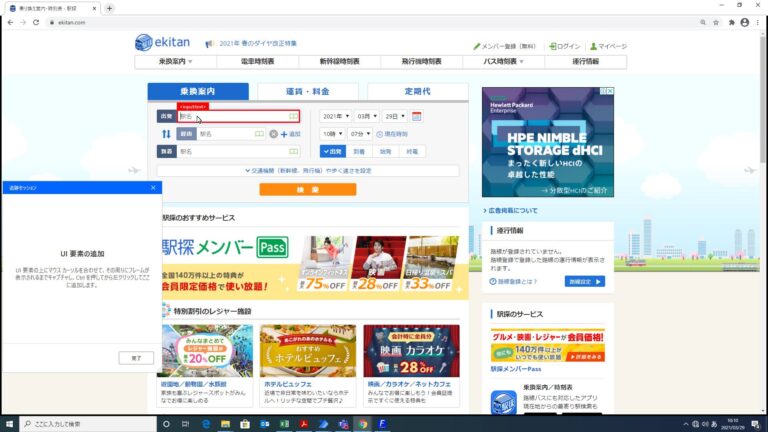Expand the バス時刻表 navigation menu
768x432 pixels.
click(x=503, y=61)
